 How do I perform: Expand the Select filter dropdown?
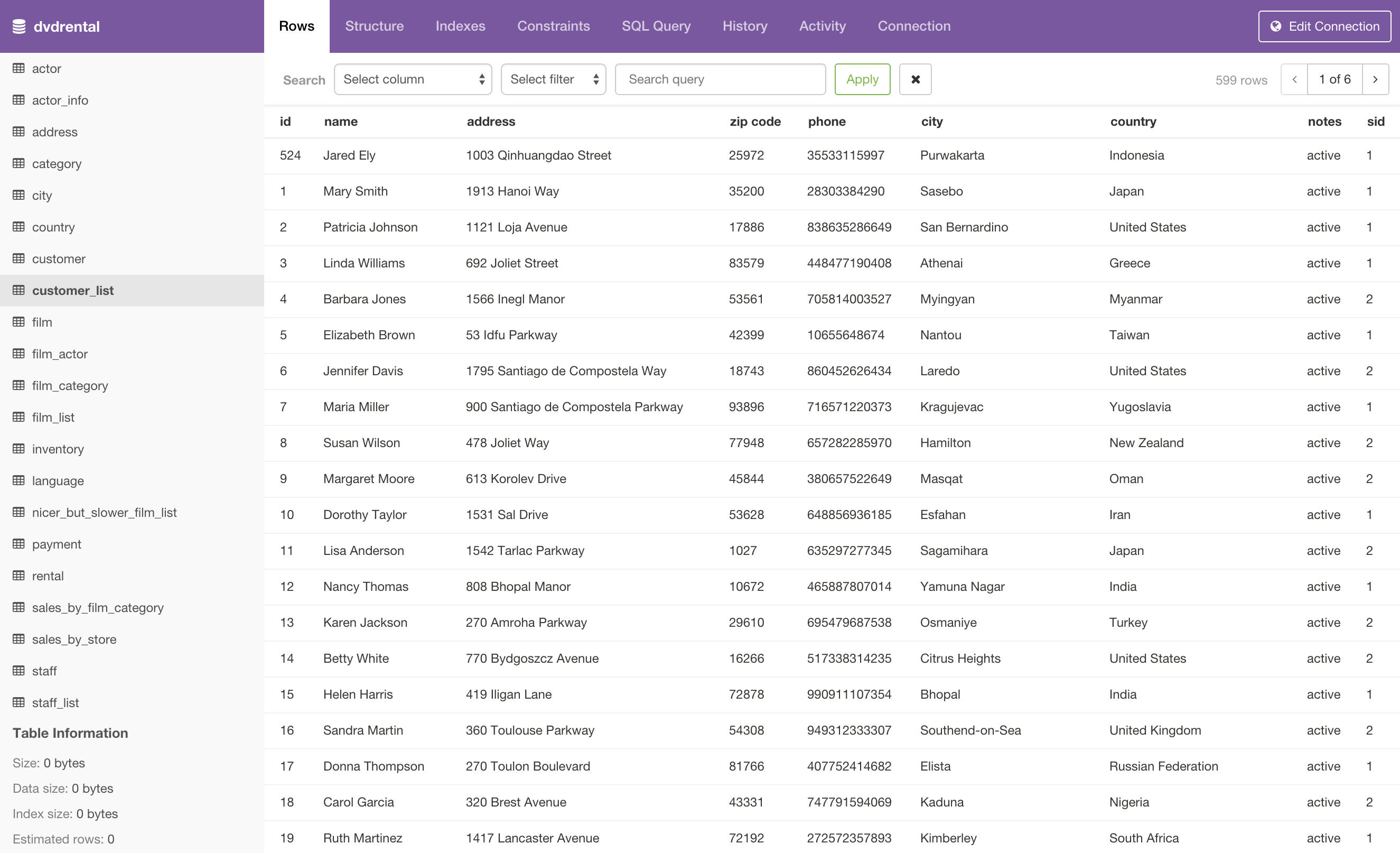click(553, 79)
